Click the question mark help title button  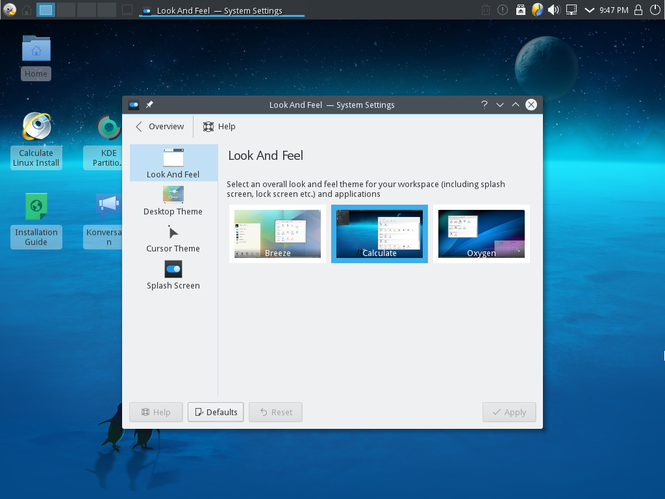point(484,104)
